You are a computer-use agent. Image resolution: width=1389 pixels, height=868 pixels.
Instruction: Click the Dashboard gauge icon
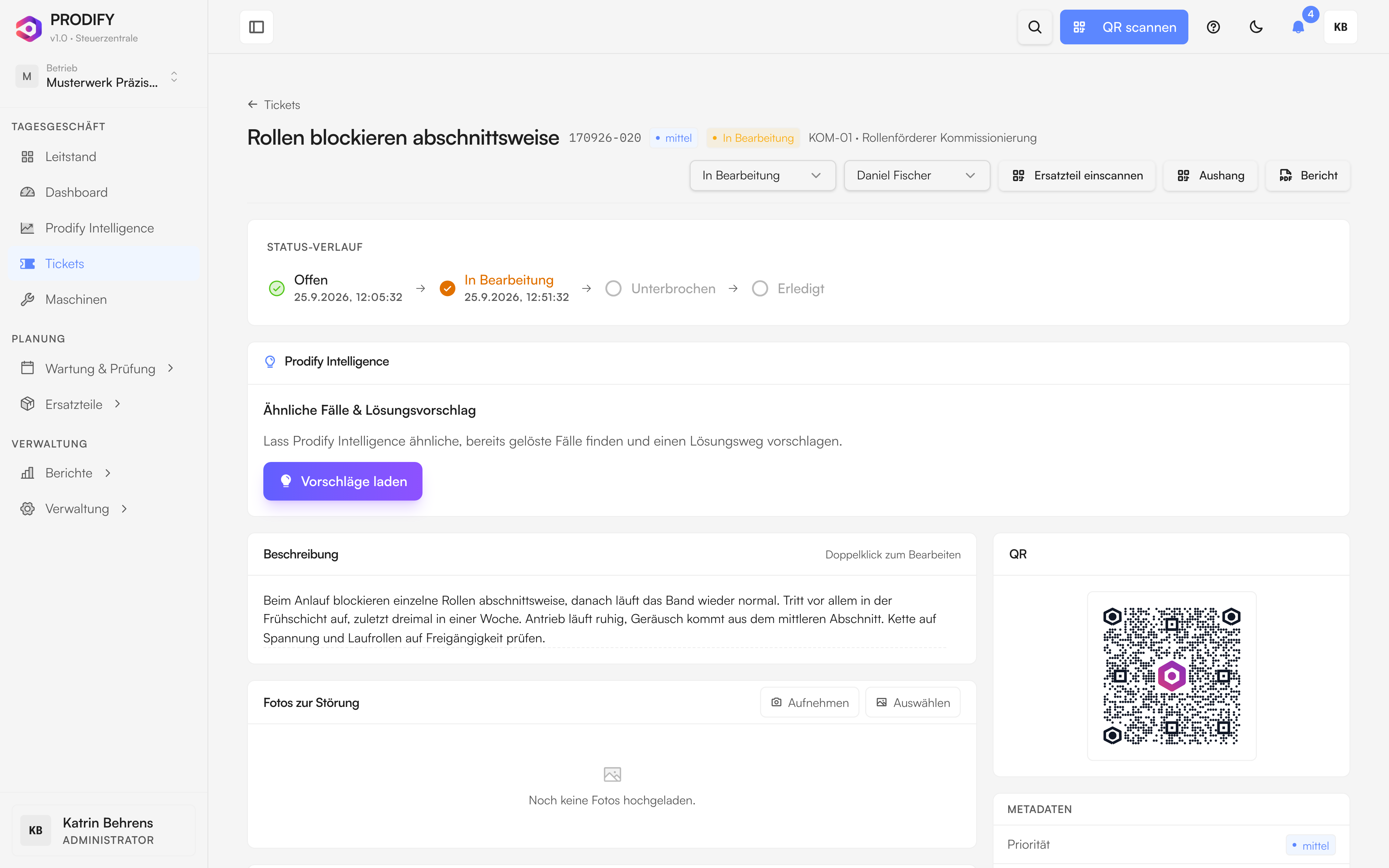pyautogui.click(x=27, y=192)
